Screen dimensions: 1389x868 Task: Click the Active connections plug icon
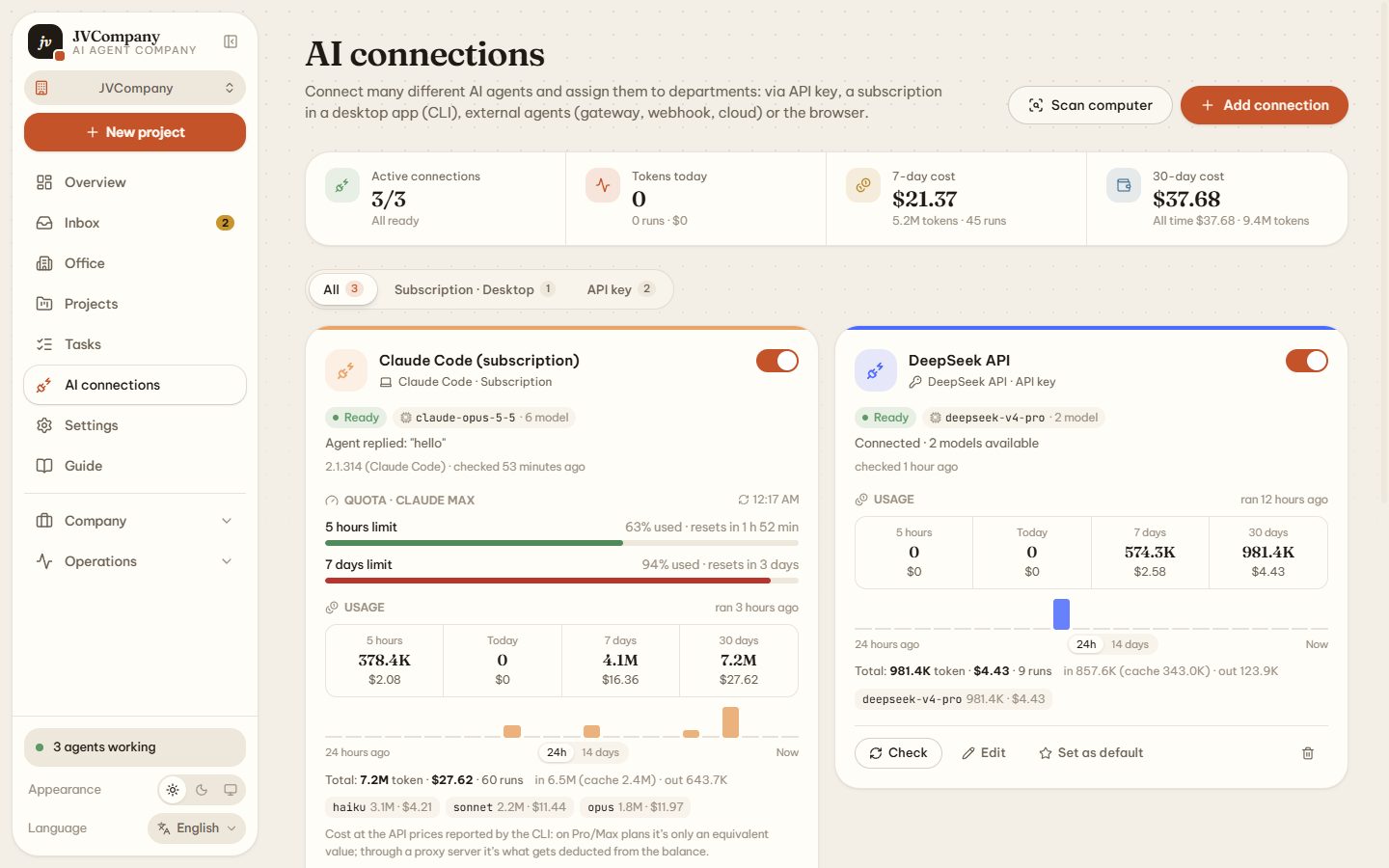342,186
